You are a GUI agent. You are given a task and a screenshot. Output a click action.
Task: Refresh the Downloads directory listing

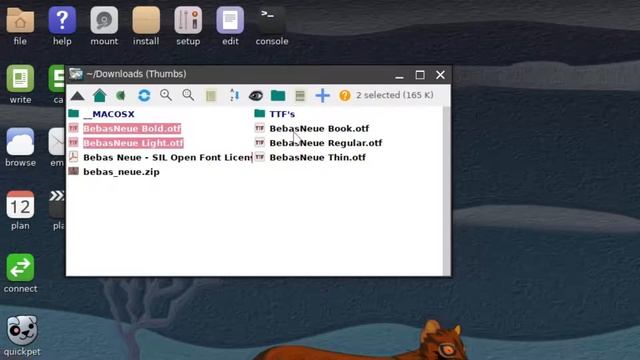click(x=144, y=96)
